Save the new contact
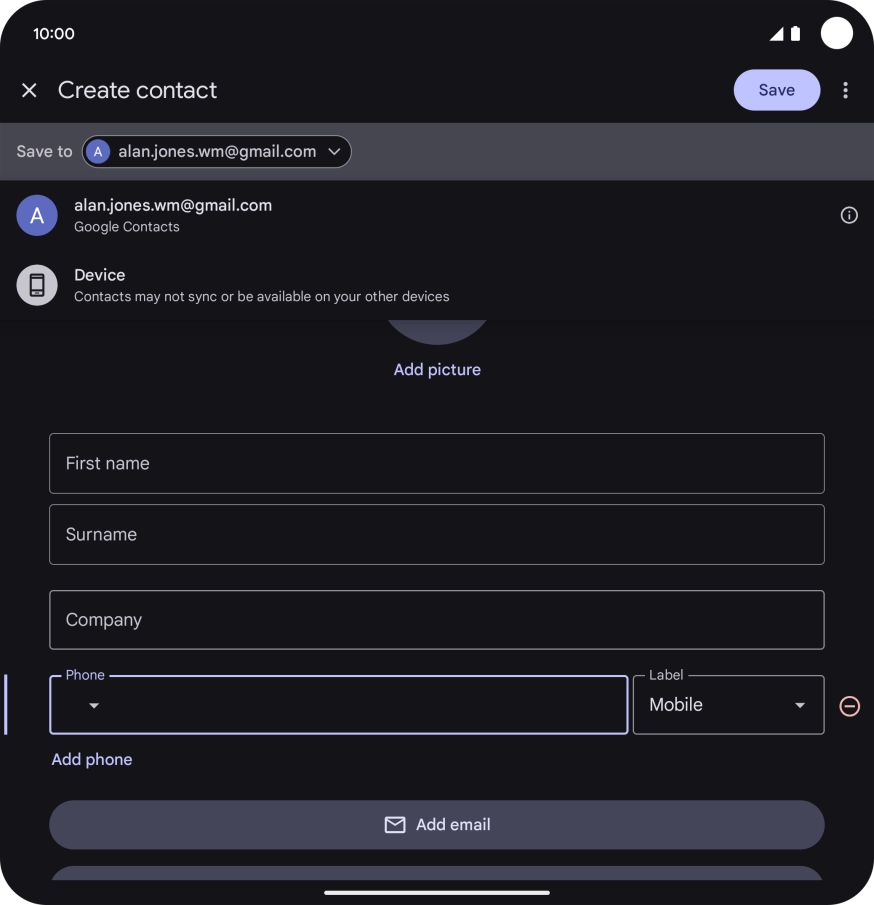This screenshot has width=874, height=905. click(777, 90)
